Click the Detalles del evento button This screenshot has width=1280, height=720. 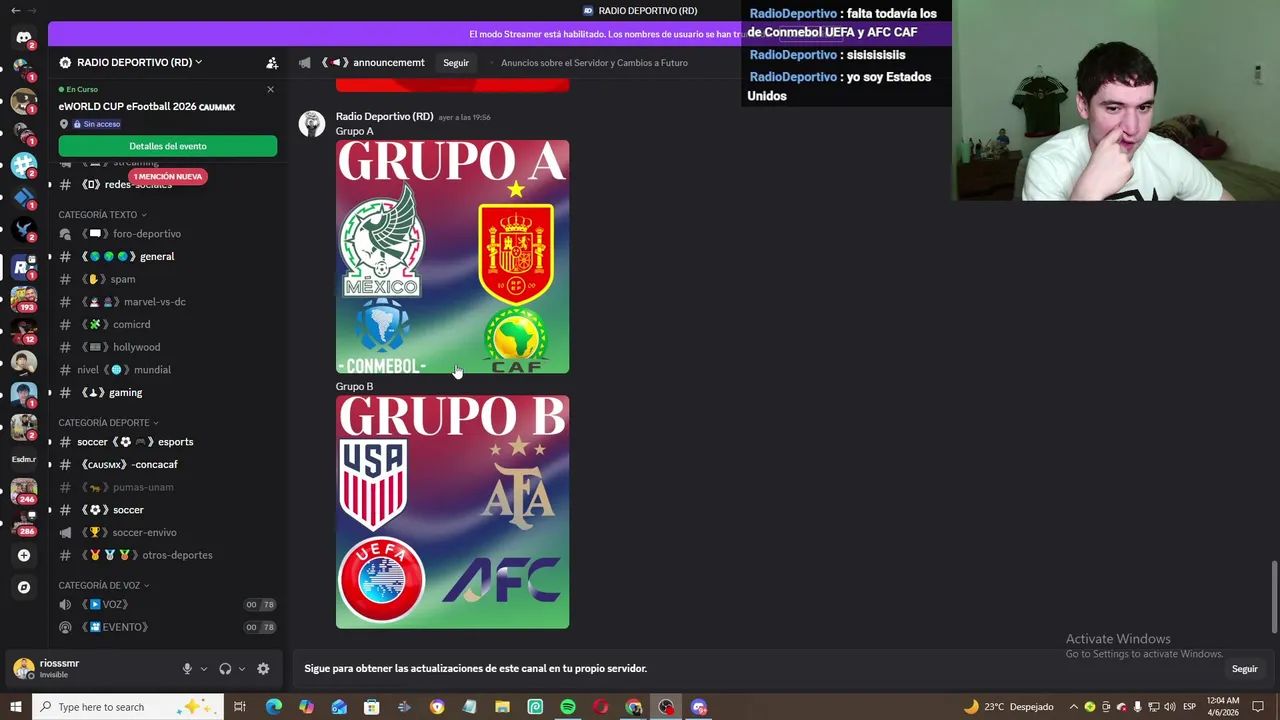168,146
